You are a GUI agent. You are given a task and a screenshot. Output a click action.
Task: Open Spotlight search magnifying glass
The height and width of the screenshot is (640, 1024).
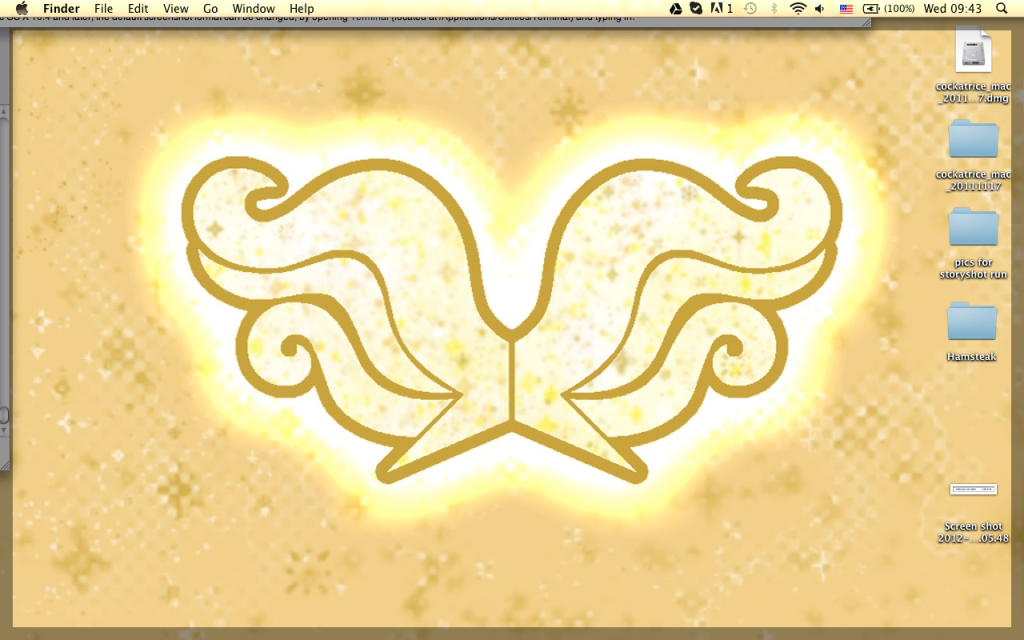click(x=1001, y=9)
